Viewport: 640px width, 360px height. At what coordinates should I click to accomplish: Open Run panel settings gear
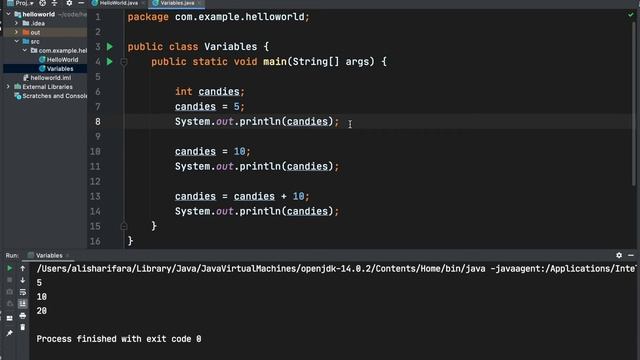(x=619, y=255)
